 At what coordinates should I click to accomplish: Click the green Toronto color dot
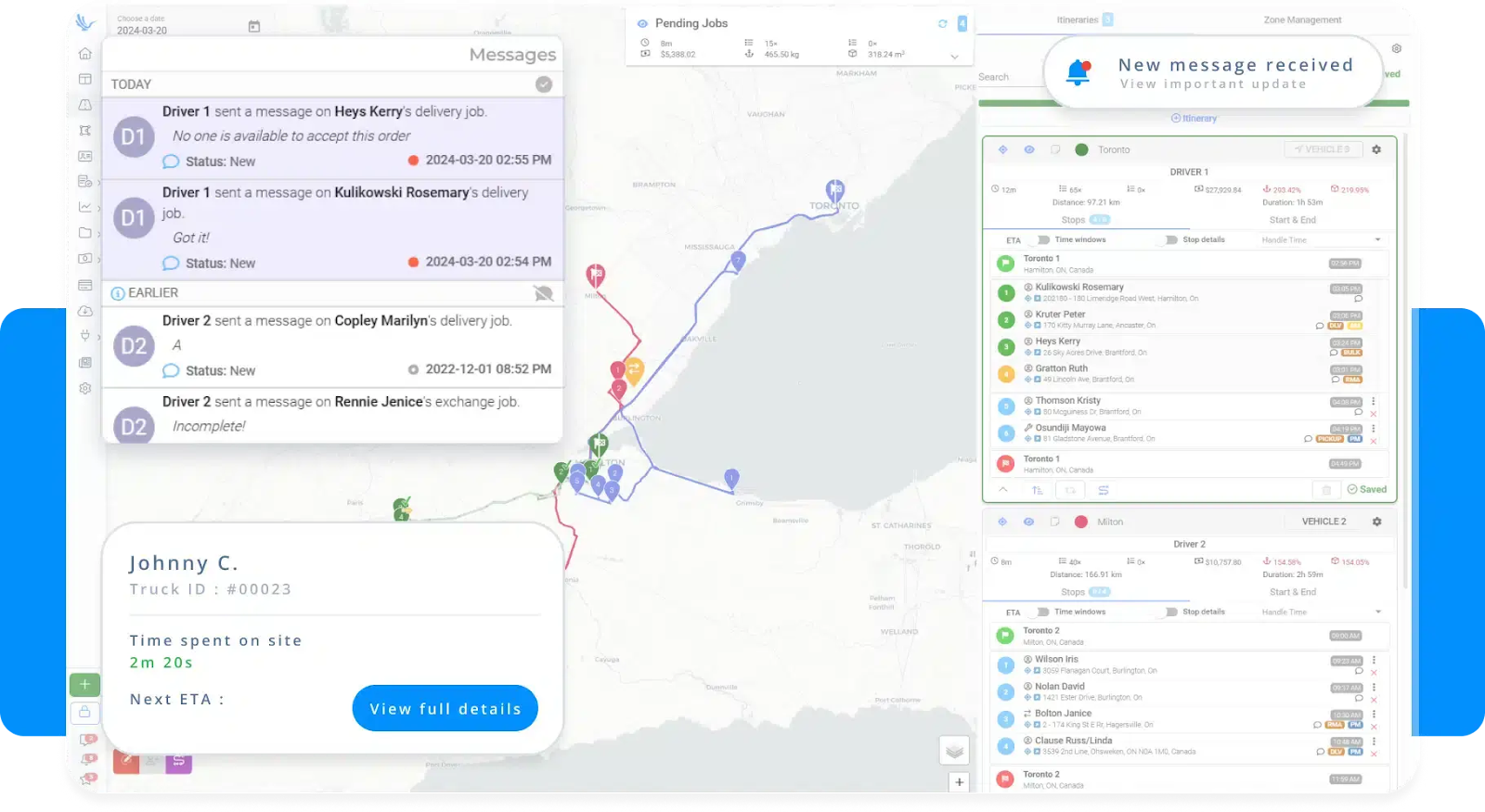(x=1081, y=149)
